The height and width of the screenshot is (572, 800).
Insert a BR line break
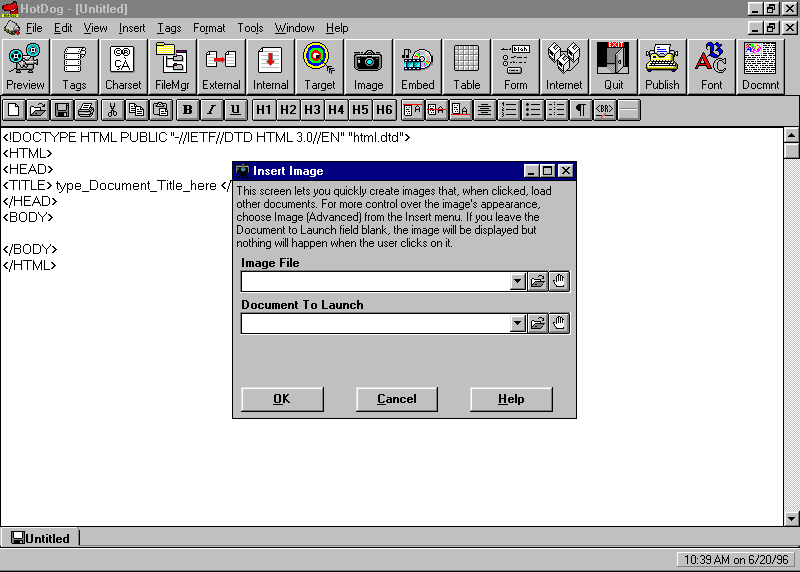tap(605, 110)
